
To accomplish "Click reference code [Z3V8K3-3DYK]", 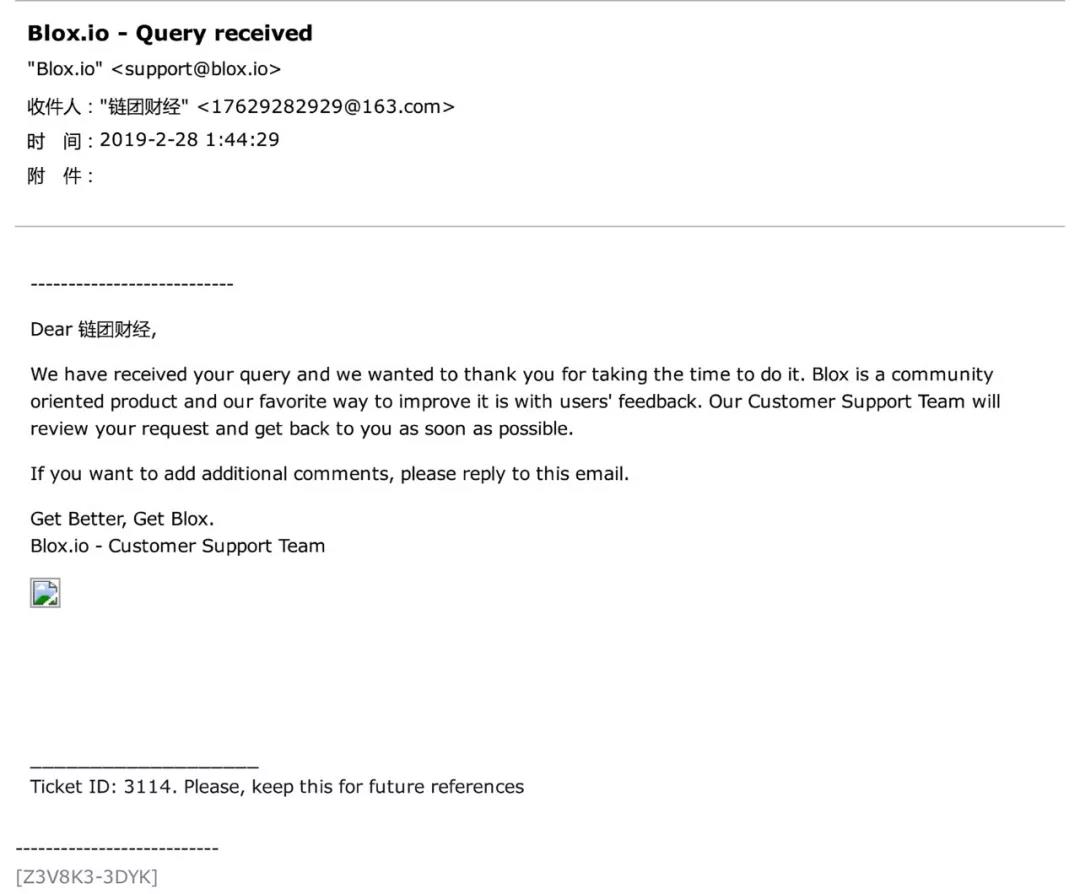I will tap(87, 877).
